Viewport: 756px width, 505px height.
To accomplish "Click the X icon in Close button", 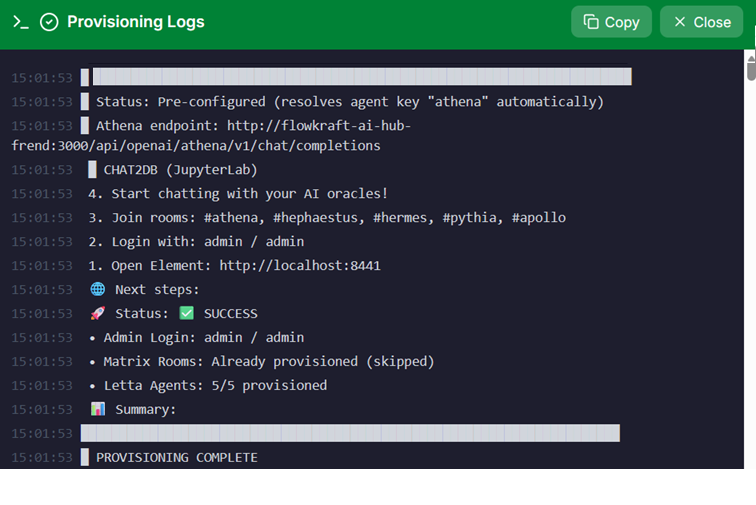I will [680, 22].
